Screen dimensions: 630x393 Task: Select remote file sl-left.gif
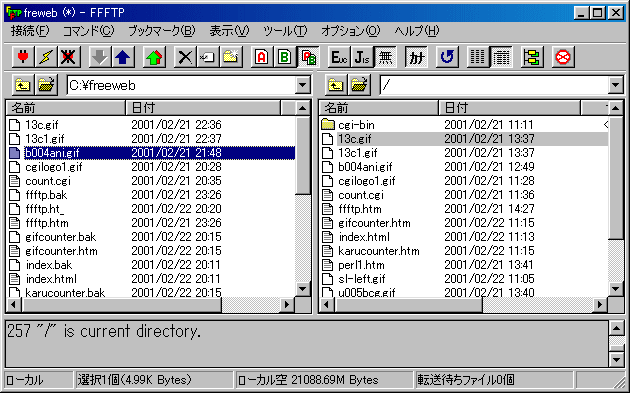(362, 279)
